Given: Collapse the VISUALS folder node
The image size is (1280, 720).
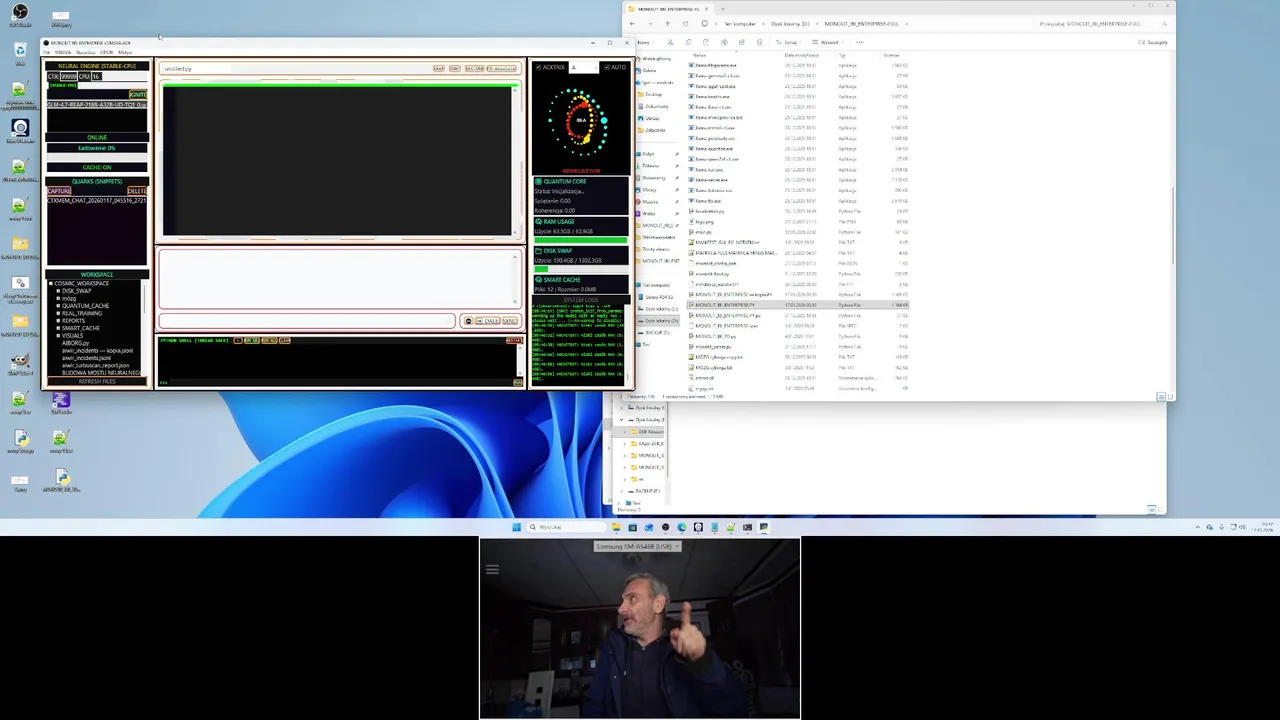Looking at the screenshot, I should tap(58, 335).
